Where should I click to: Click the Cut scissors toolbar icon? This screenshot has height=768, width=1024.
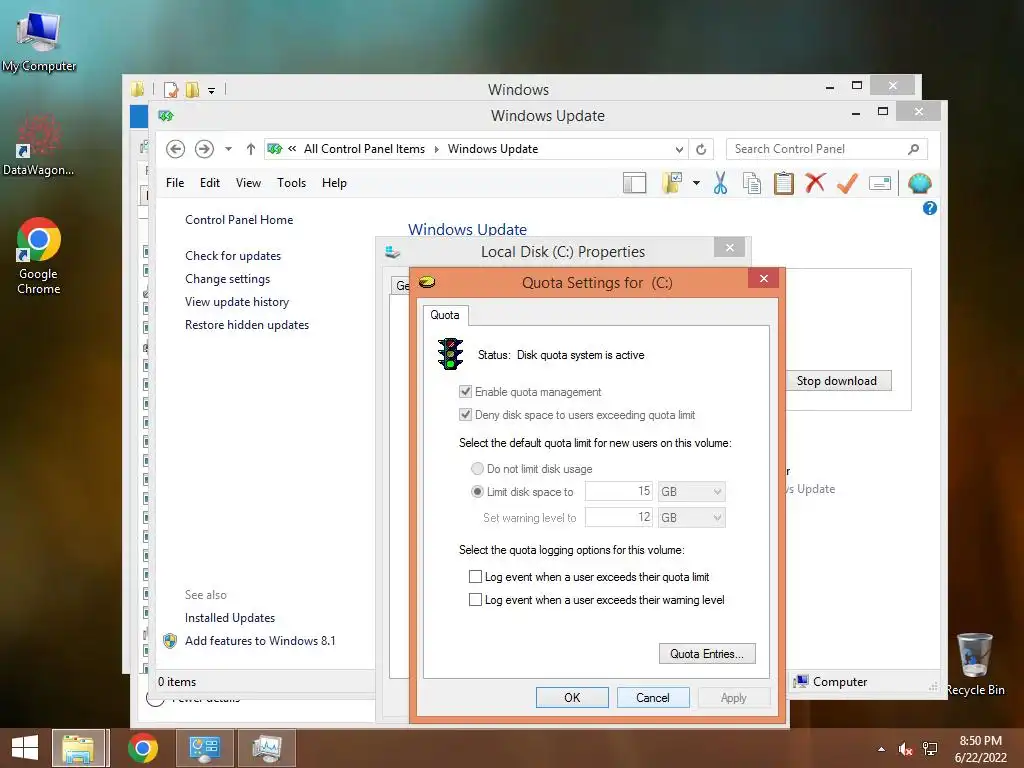pos(720,184)
